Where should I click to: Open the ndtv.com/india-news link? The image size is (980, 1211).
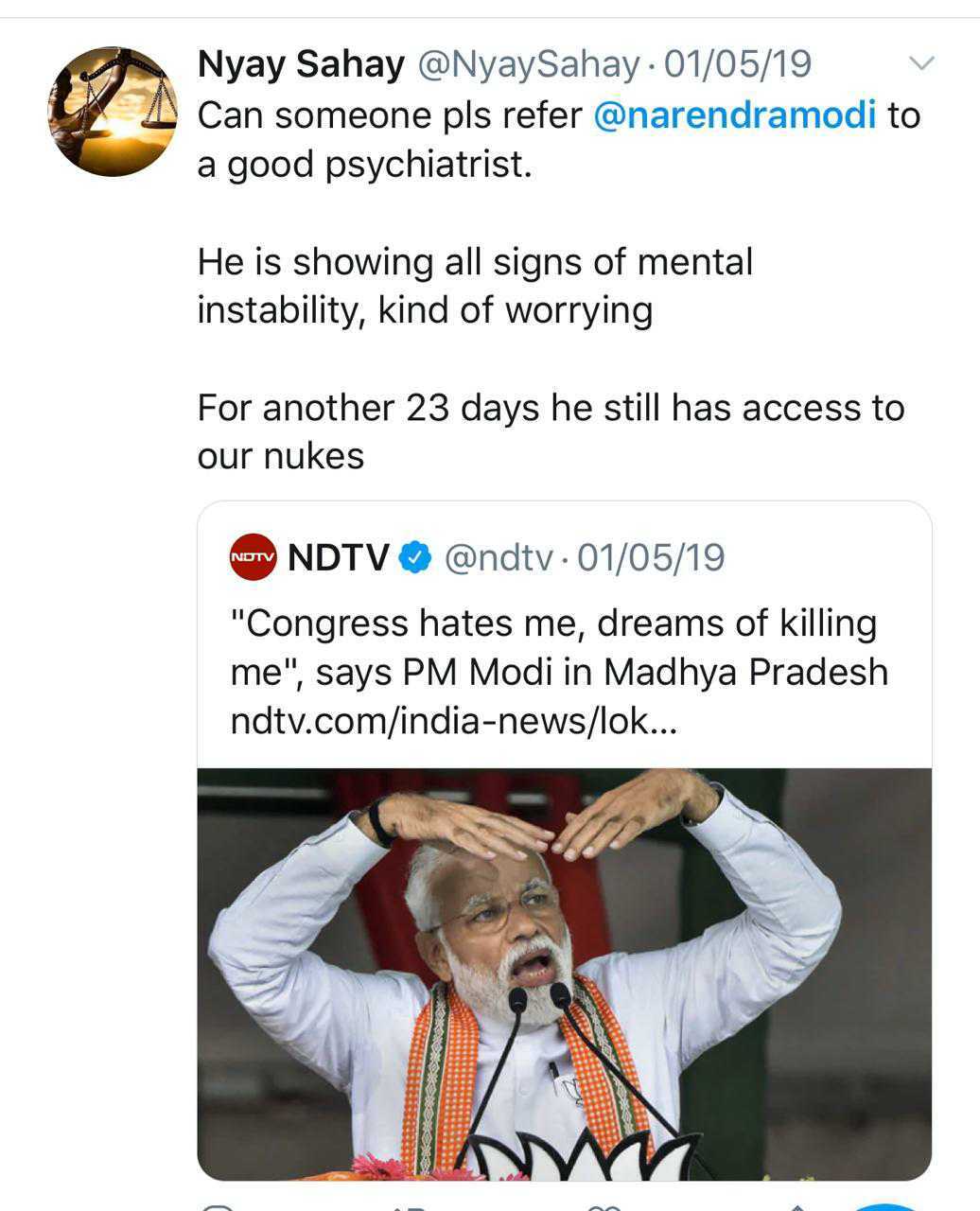(454, 723)
